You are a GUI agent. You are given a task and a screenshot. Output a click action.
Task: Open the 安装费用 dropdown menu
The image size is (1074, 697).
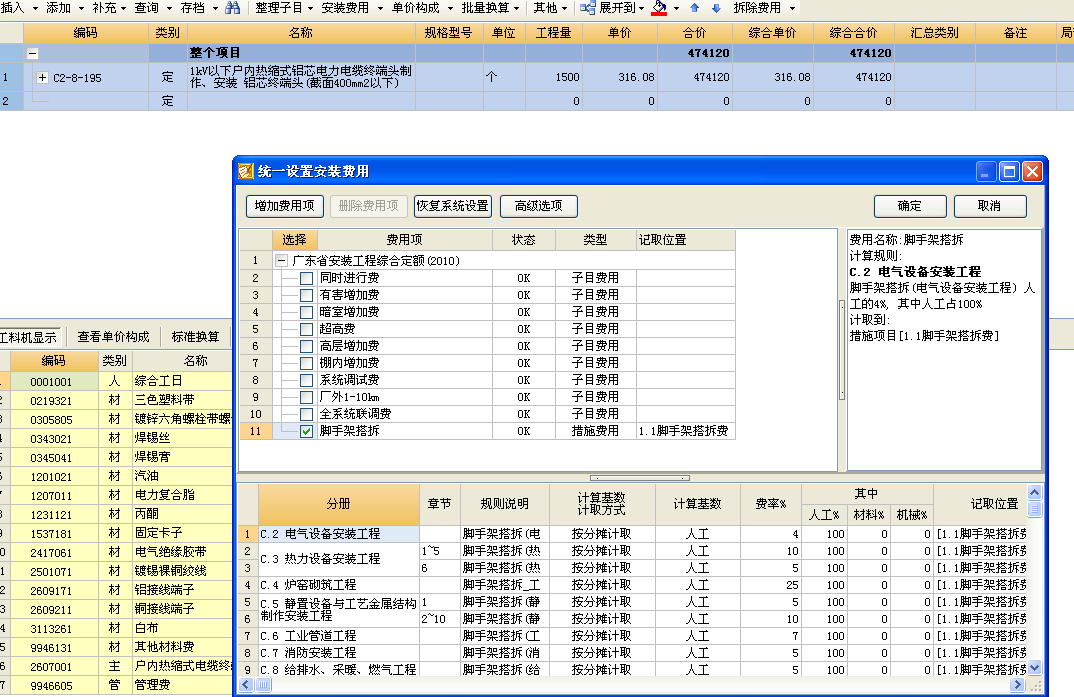pyautogui.click(x=351, y=8)
